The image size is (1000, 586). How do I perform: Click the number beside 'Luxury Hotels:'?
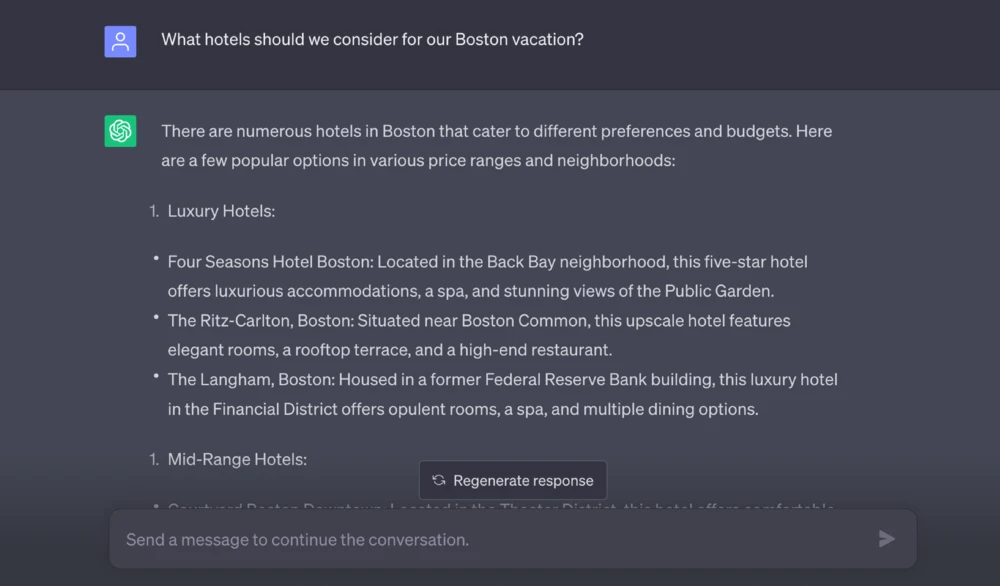coord(154,211)
